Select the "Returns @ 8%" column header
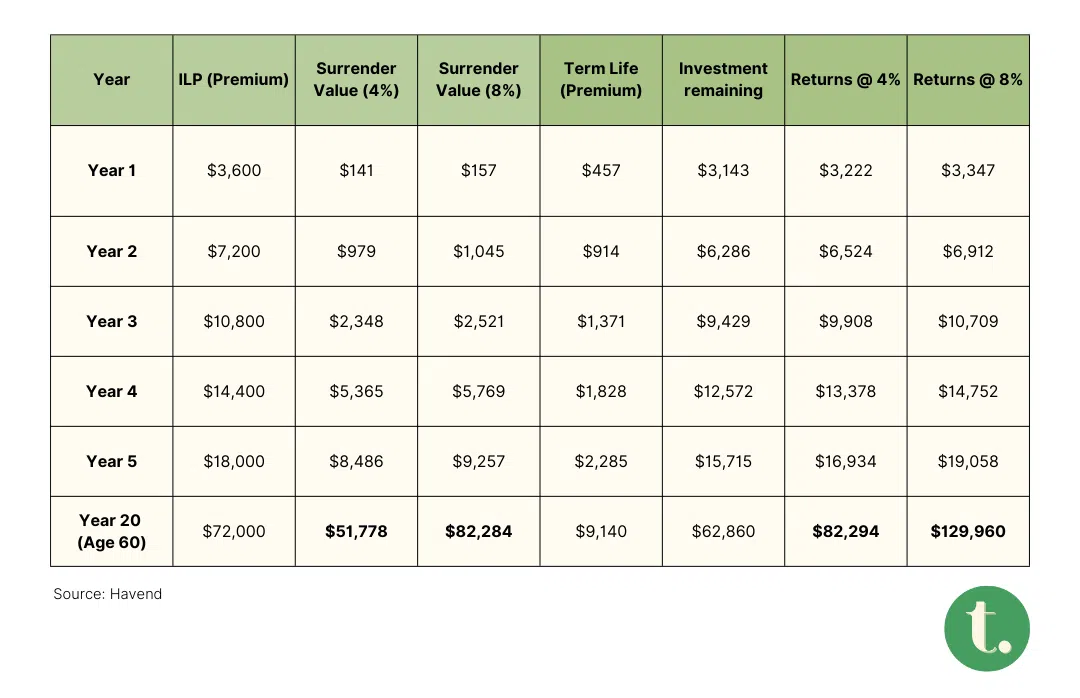The height and width of the screenshot is (698, 1080). [x=968, y=80]
